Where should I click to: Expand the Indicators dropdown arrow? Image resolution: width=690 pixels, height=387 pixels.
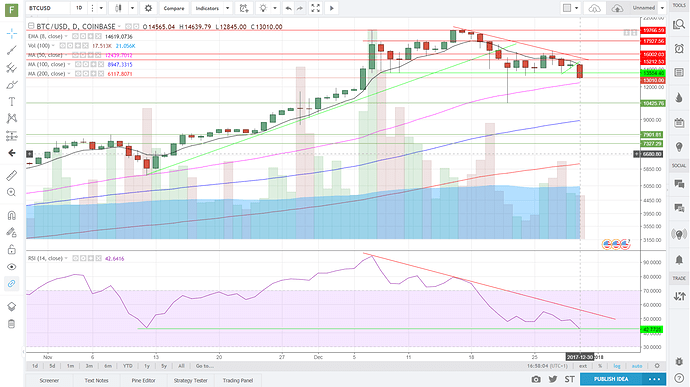coord(228,8)
